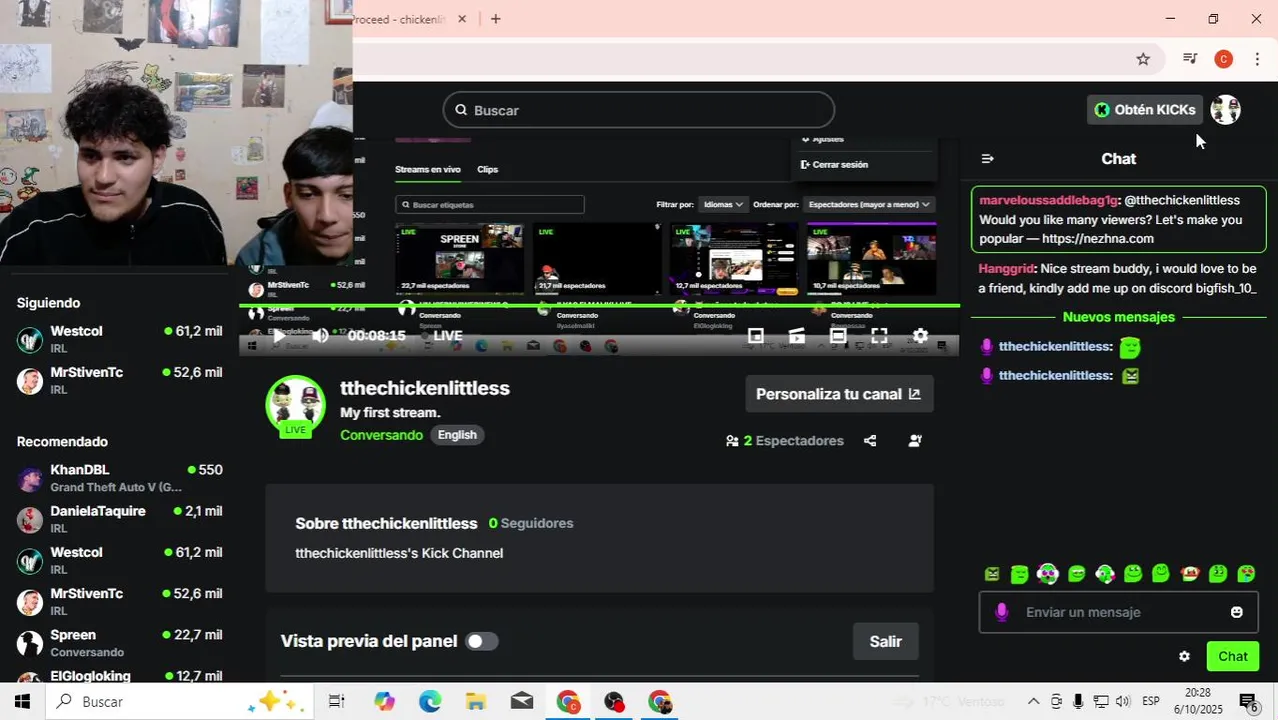Open the Chrome profile C icon
The image size is (1278, 720).
[1223, 59]
